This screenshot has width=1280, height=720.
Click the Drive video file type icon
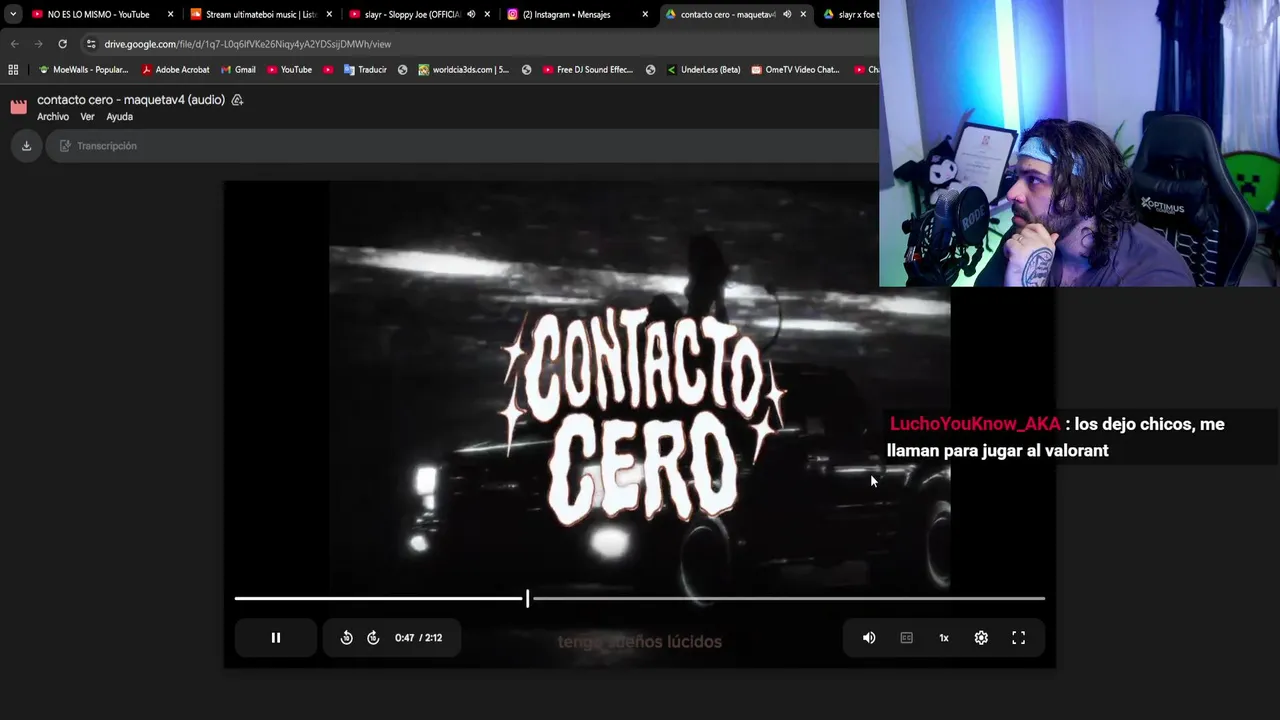(x=19, y=107)
